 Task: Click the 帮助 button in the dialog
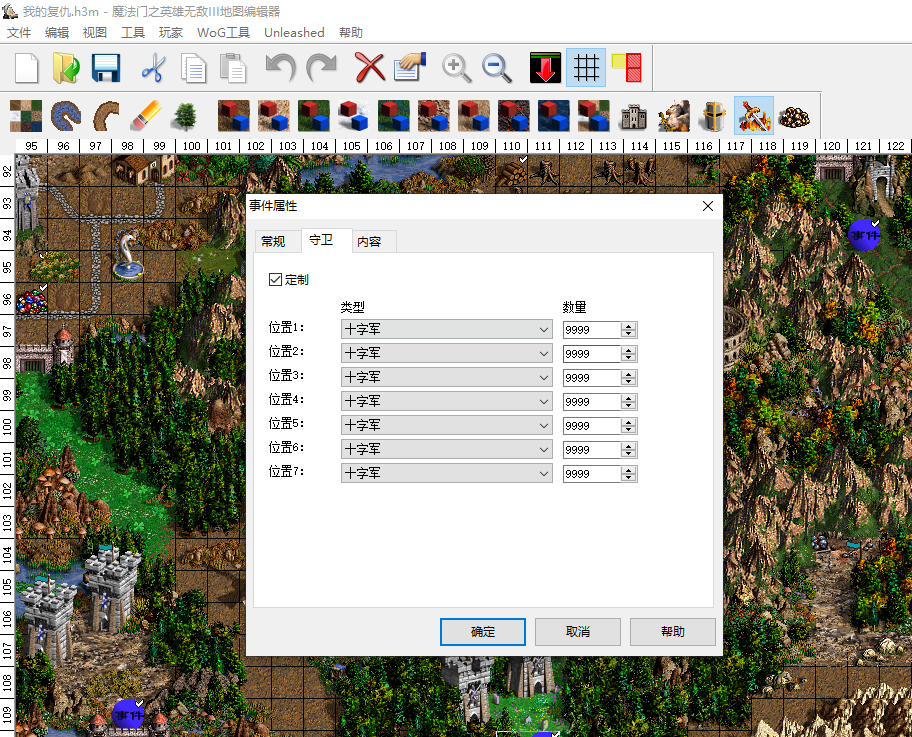click(x=673, y=632)
